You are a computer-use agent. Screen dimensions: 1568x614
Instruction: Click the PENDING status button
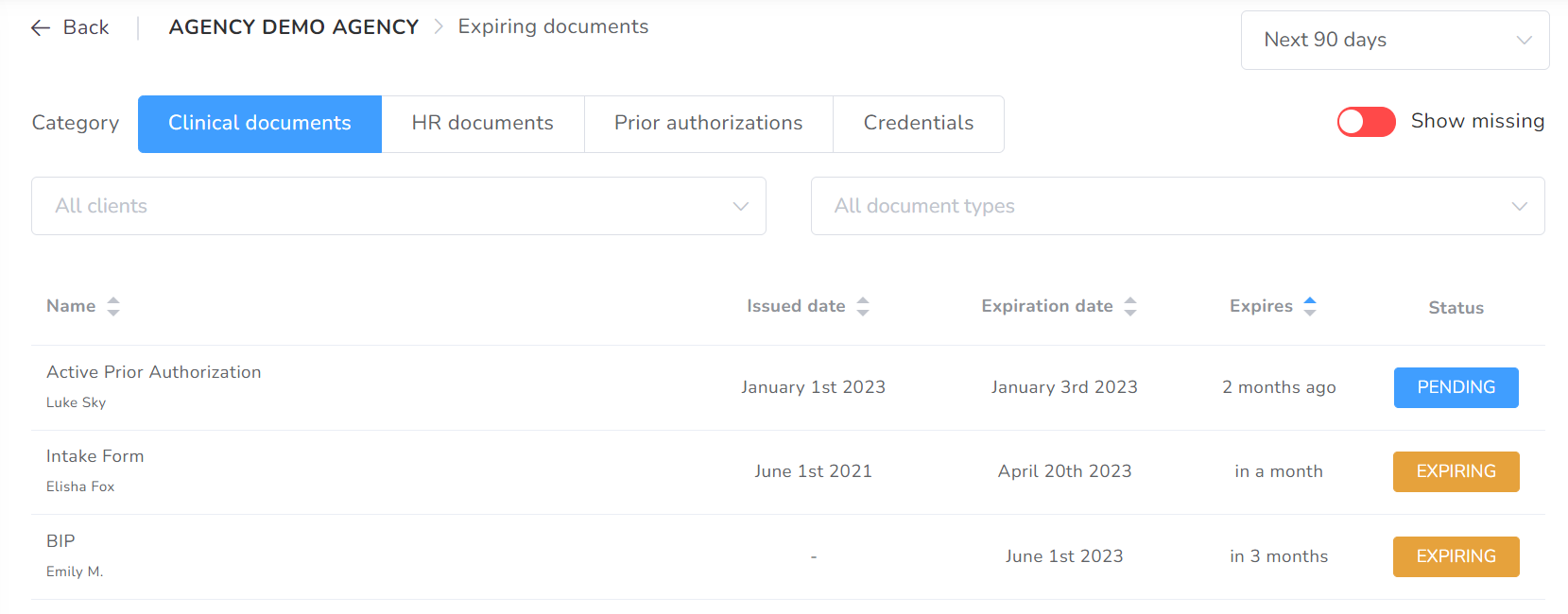[1456, 387]
